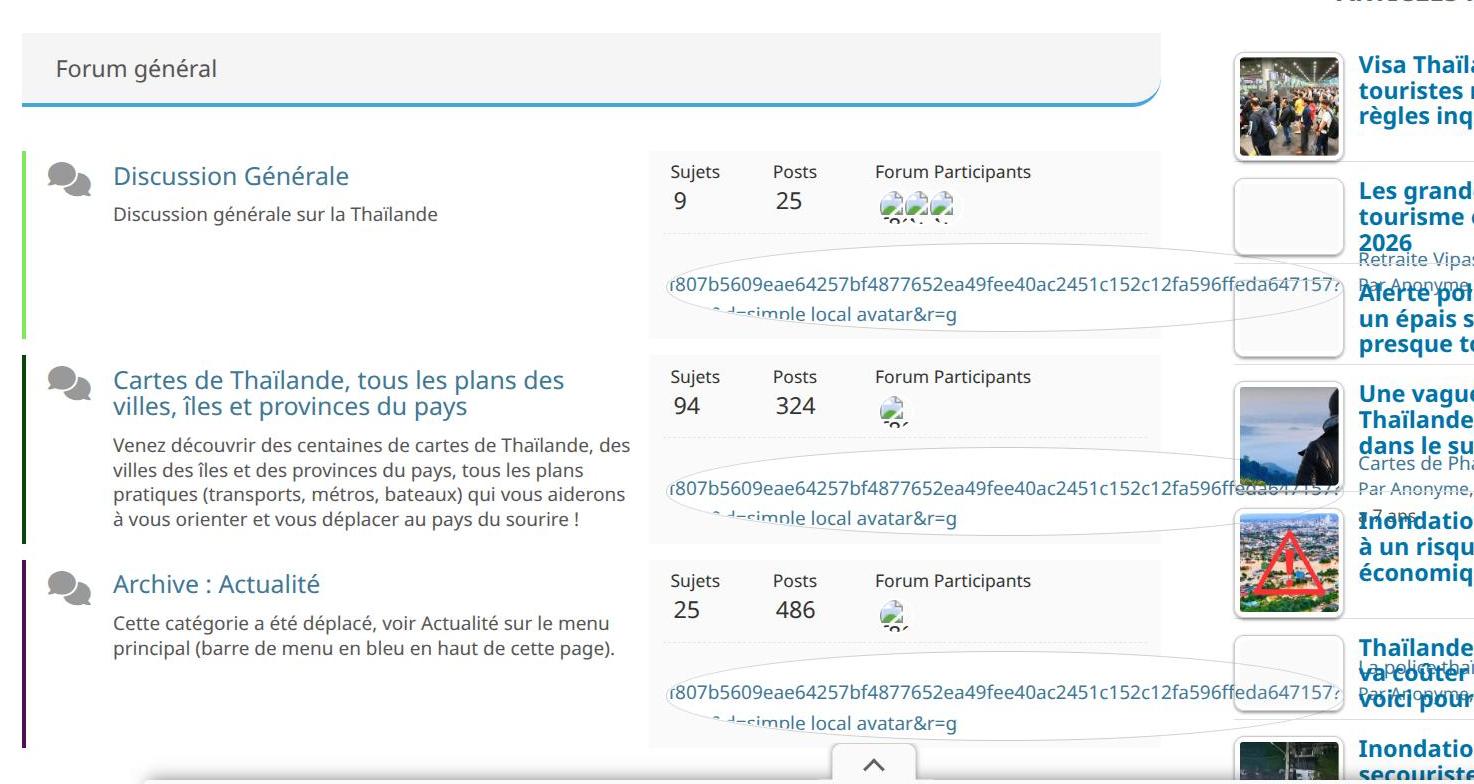Click participant avatar in Archive : Actualité row
1474x784 pixels.
(x=891, y=614)
